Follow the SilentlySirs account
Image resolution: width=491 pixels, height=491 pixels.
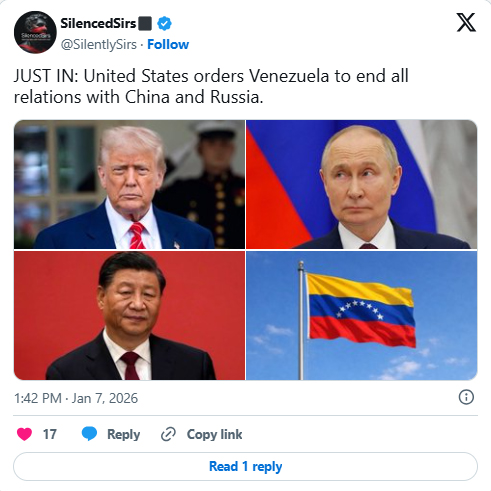[168, 44]
